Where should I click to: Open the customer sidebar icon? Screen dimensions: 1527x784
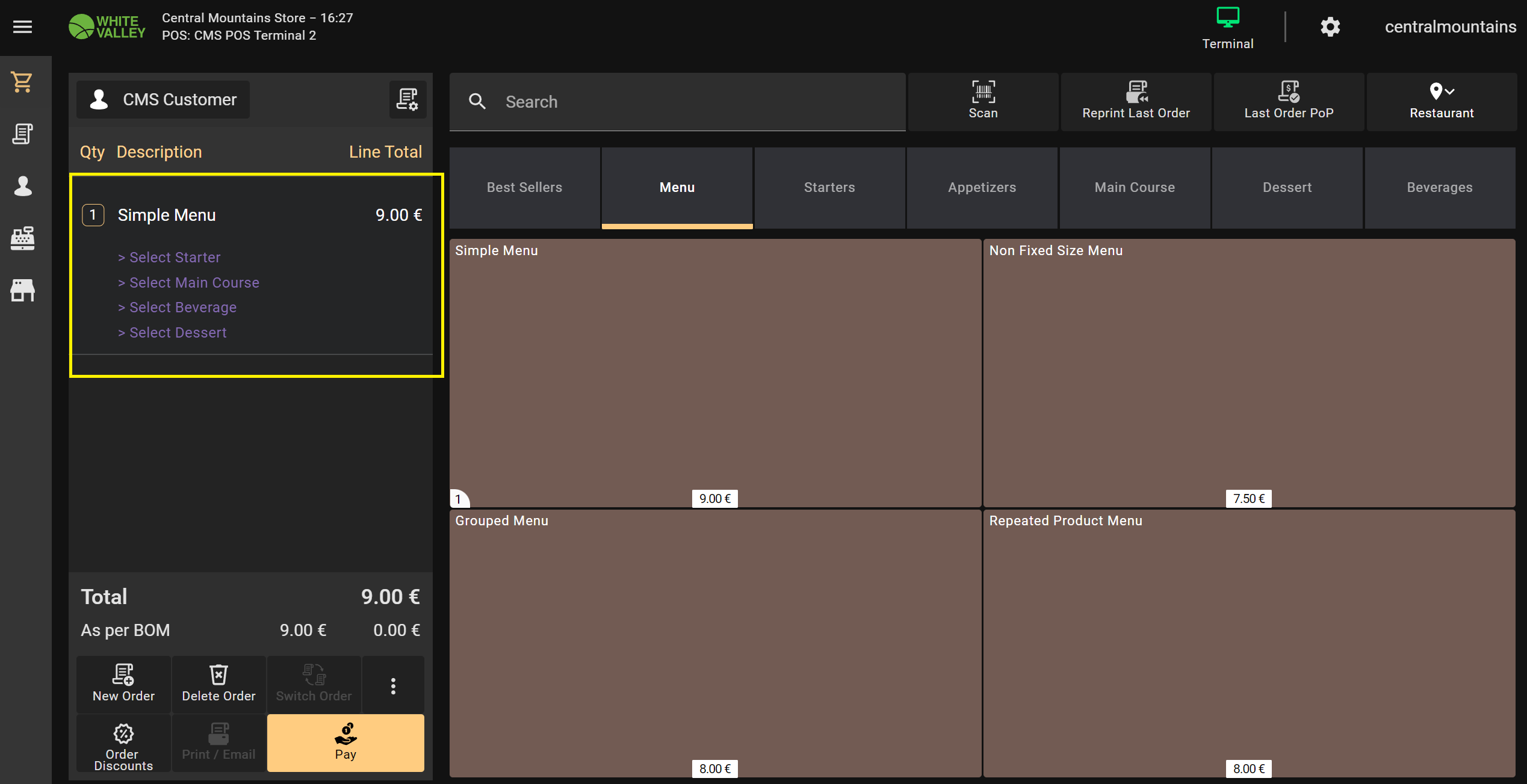click(22, 186)
